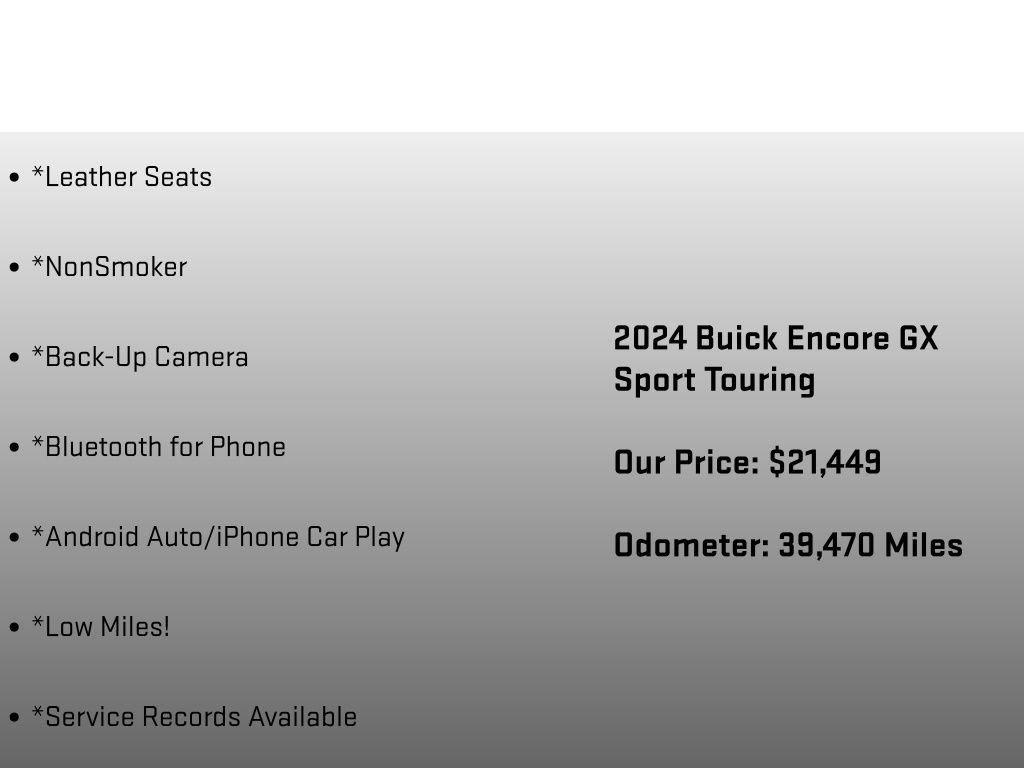
Task: Select the $21,449 price amount
Action: click(825, 462)
